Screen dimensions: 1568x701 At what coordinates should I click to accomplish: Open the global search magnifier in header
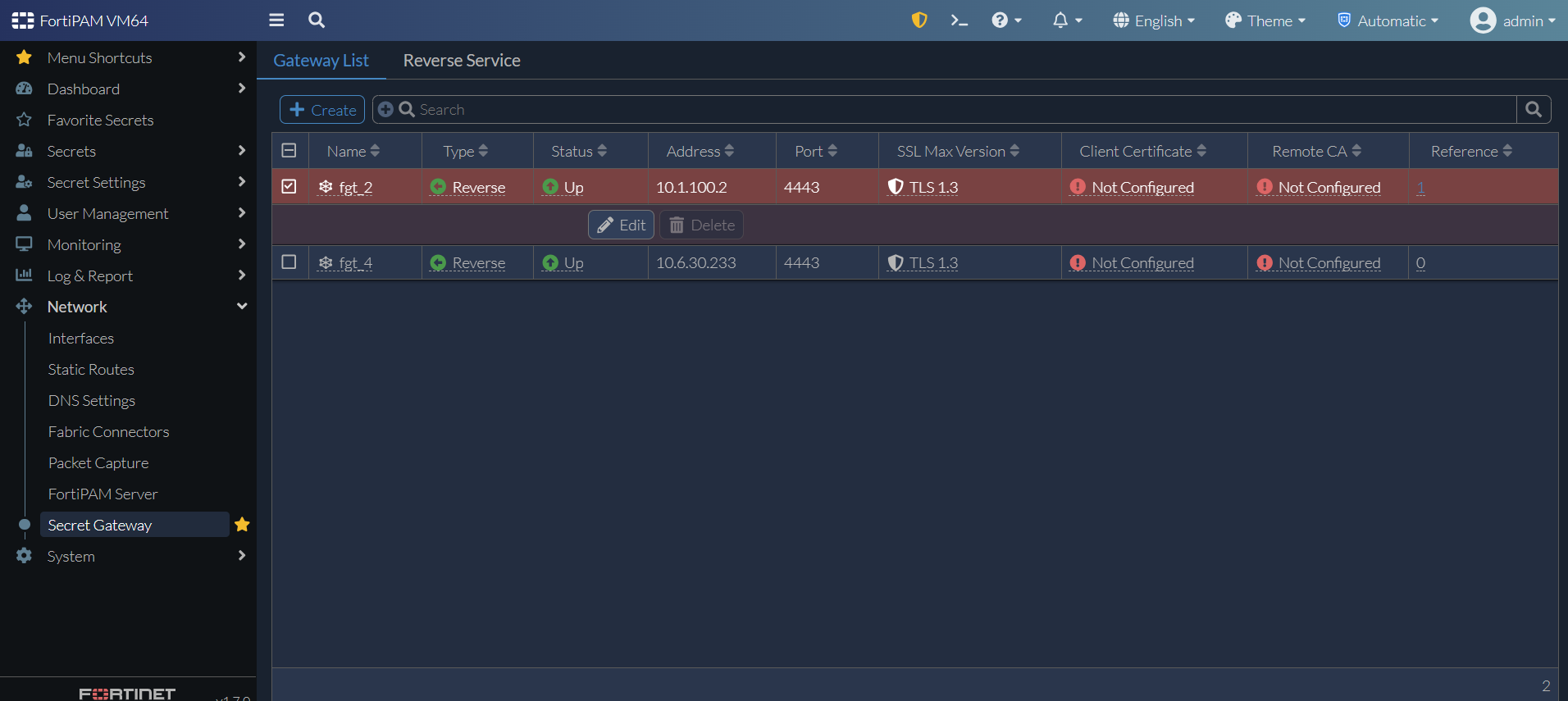click(317, 20)
